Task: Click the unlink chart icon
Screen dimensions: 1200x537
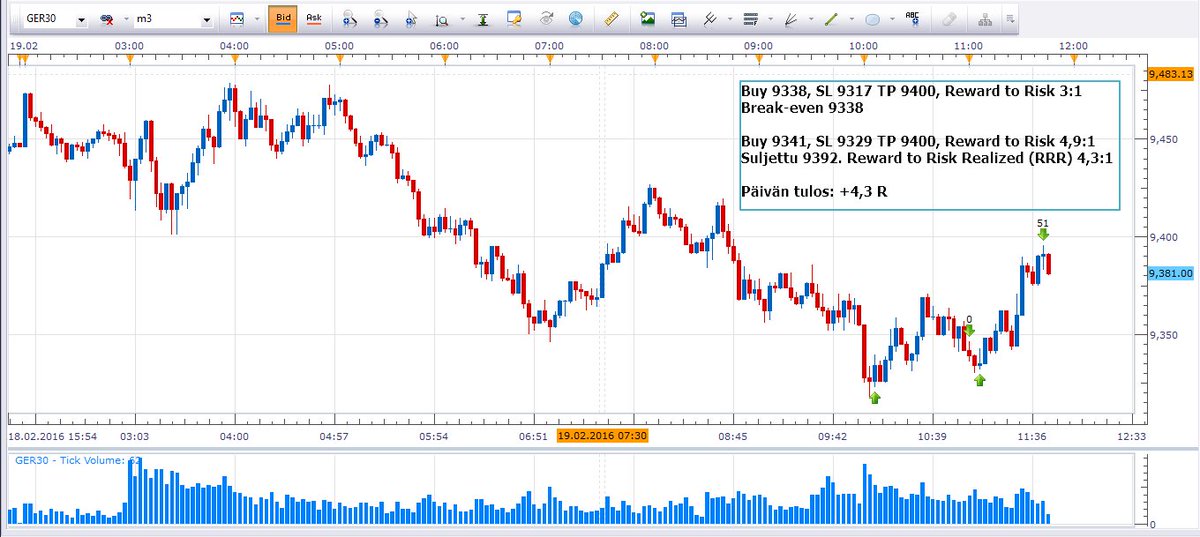Action: click(106, 19)
